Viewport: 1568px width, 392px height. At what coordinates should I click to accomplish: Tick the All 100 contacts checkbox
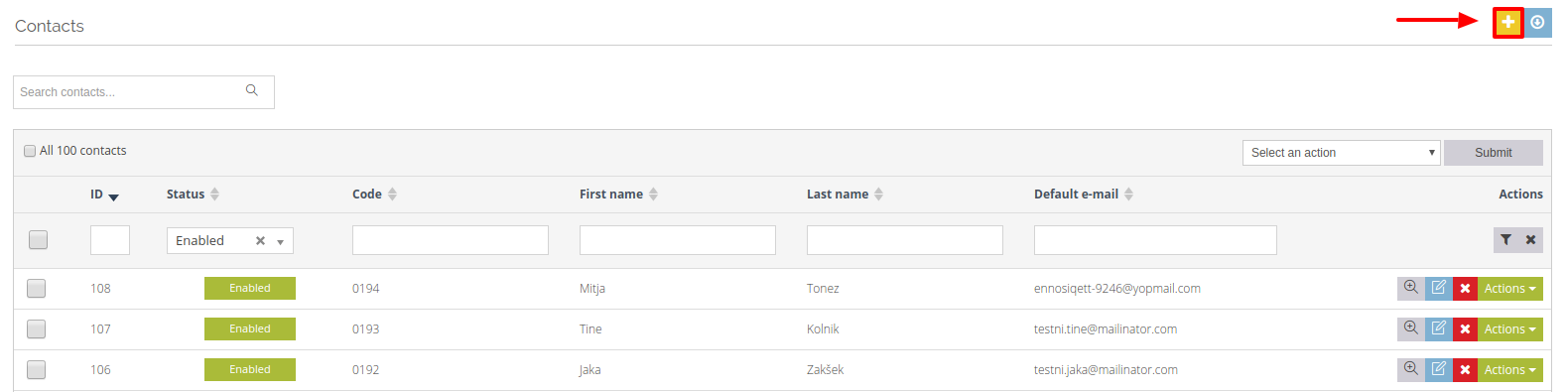pyautogui.click(x=30, y=151)
